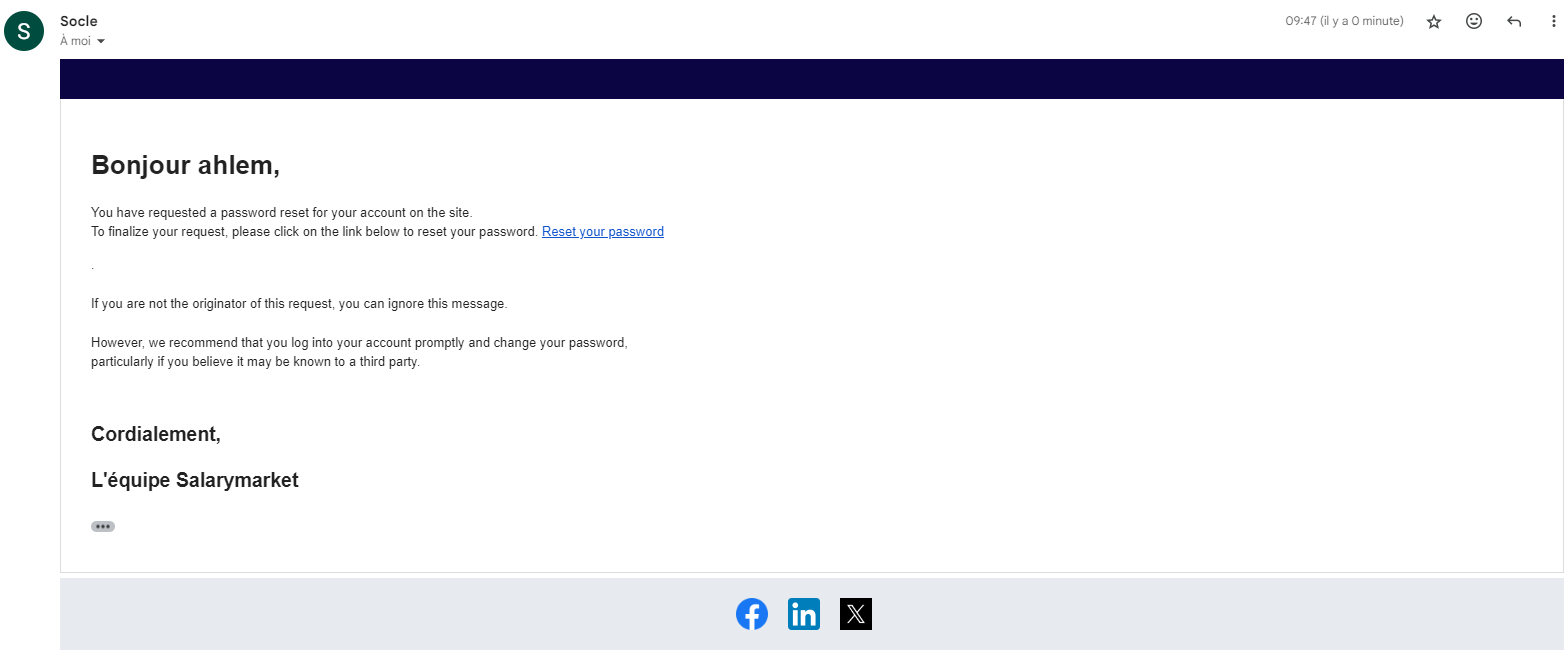The width and height of the screenshot is (1566, 651).
Task: Star this email from Socle
Action: click(x=1433, y=22)
